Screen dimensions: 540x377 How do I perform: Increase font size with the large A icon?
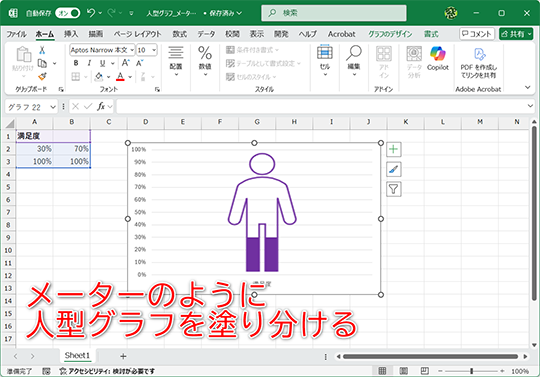point(126,63)
